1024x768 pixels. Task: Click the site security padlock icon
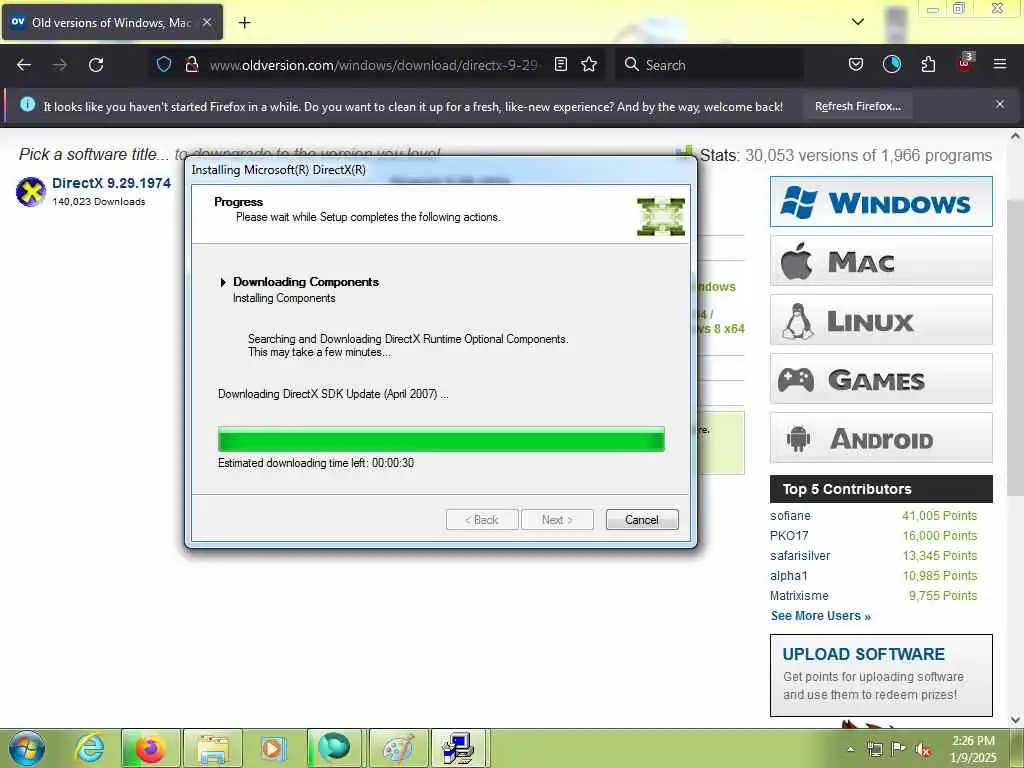click(x=191, y=64)
